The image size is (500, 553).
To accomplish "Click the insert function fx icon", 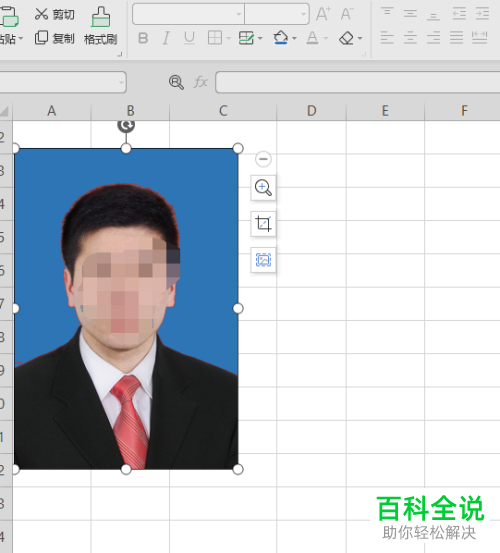I will pyautogui.click(x=201, y=83).
